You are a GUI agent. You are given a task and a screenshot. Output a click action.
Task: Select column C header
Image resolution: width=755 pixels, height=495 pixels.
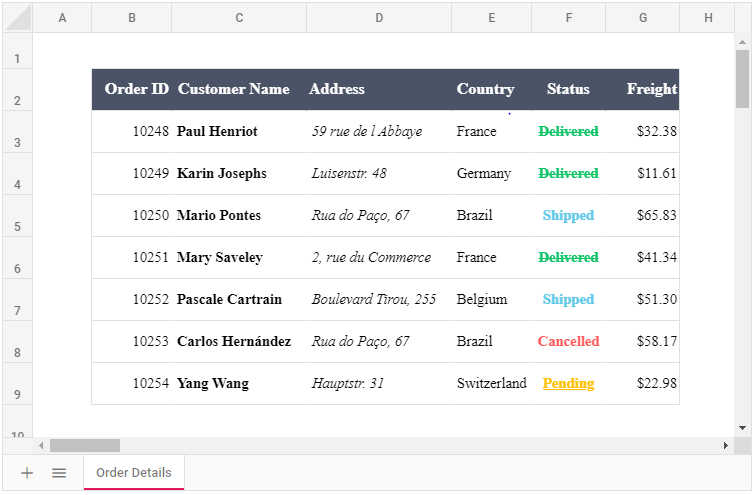(239, 17)
